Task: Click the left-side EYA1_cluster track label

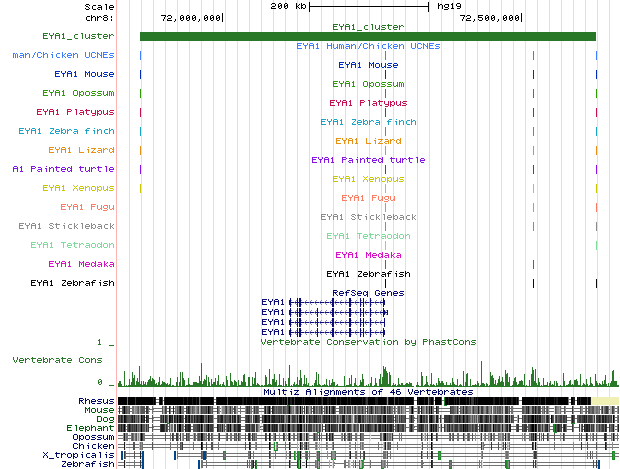Action: pos(78,36)
